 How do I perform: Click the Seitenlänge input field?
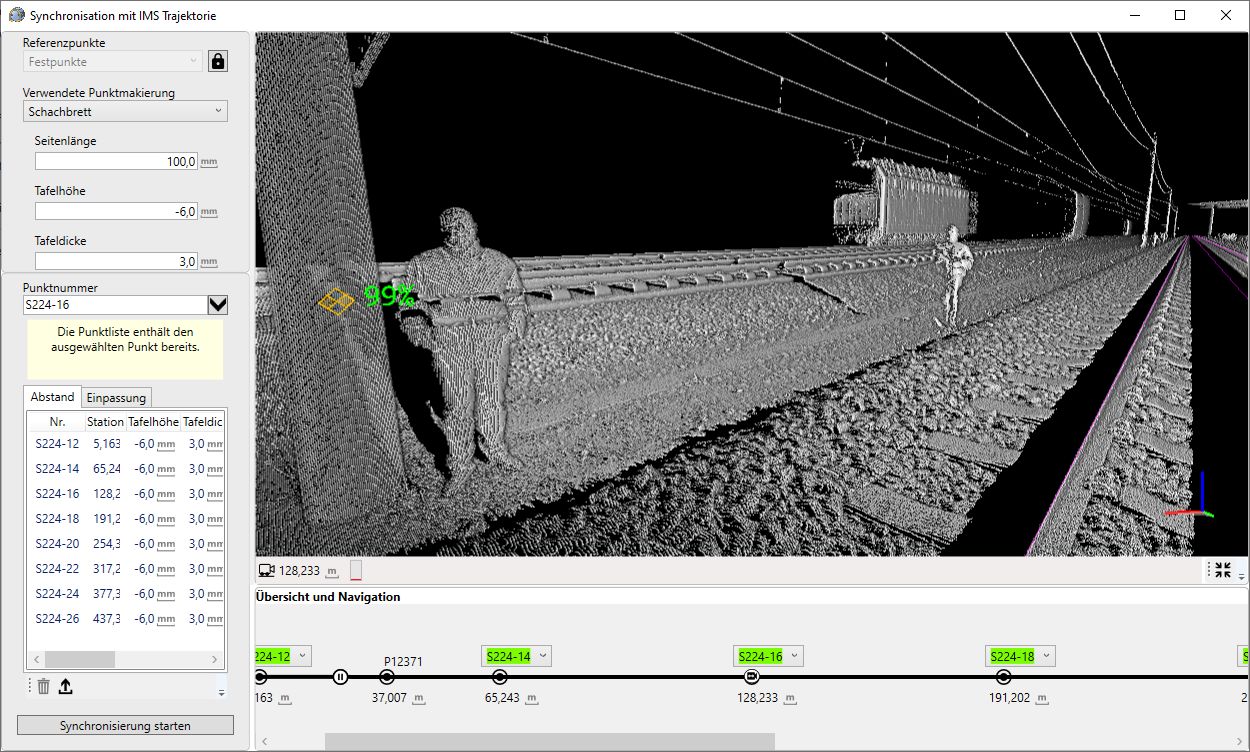tap(115, 161)
